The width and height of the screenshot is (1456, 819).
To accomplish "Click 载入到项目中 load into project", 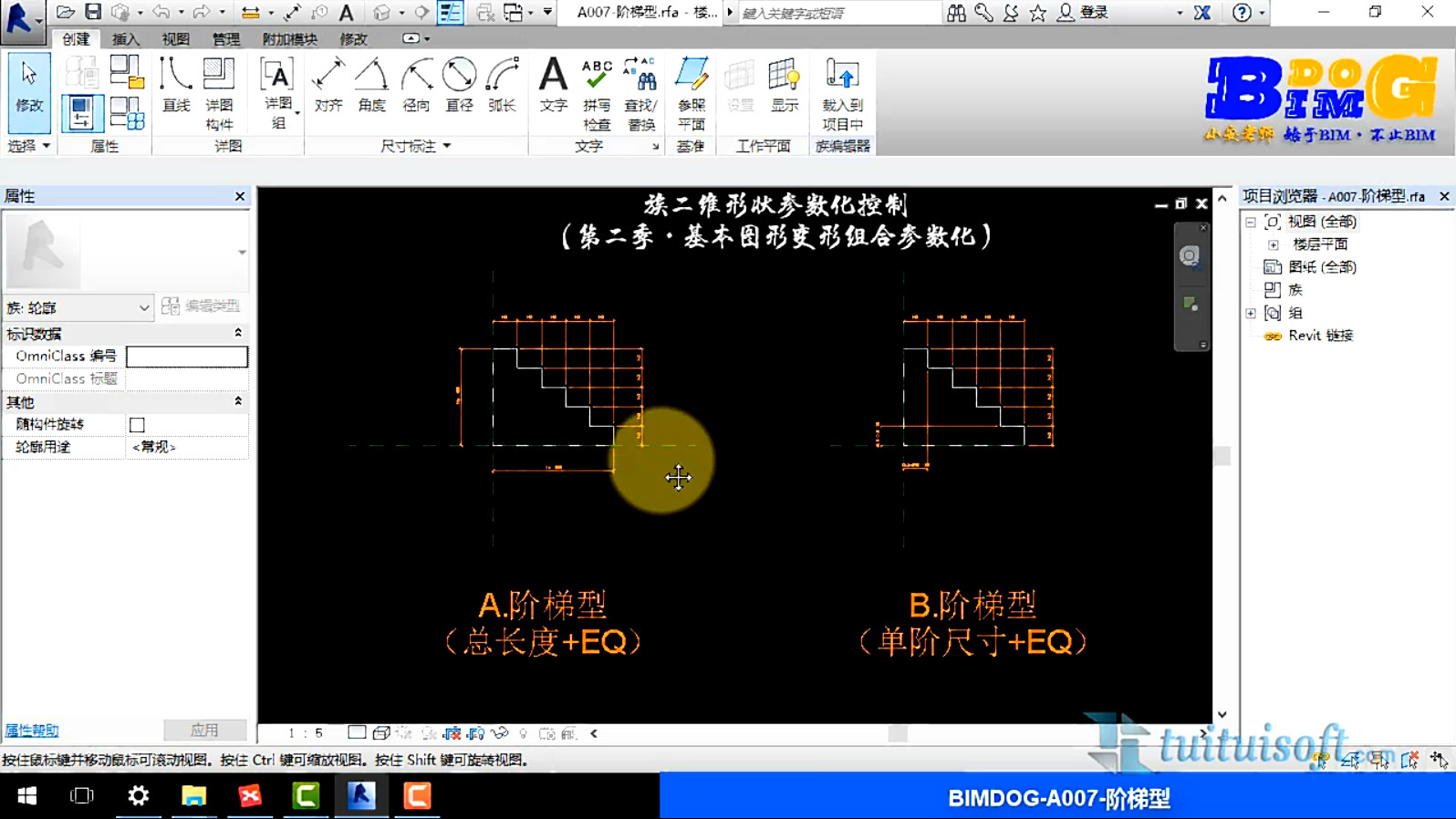I will click(841, 93).
